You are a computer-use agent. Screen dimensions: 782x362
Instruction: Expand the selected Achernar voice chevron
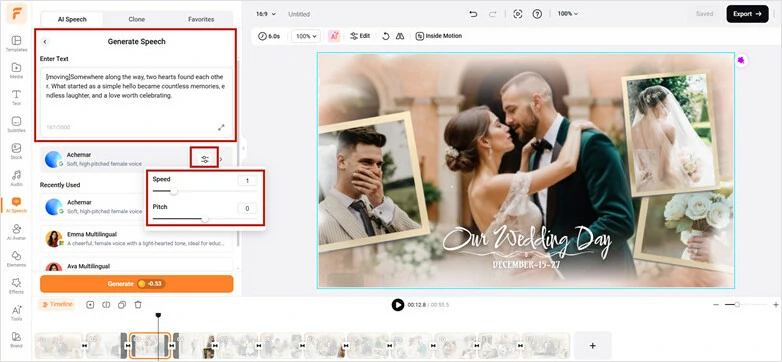coord(221,159)
